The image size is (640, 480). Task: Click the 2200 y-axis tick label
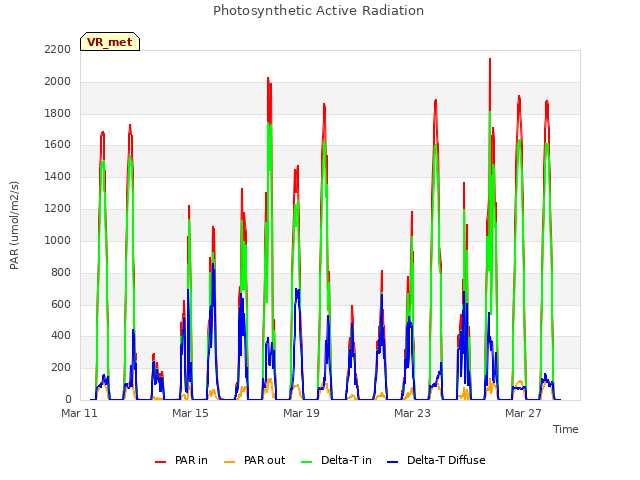coord(58,49)
